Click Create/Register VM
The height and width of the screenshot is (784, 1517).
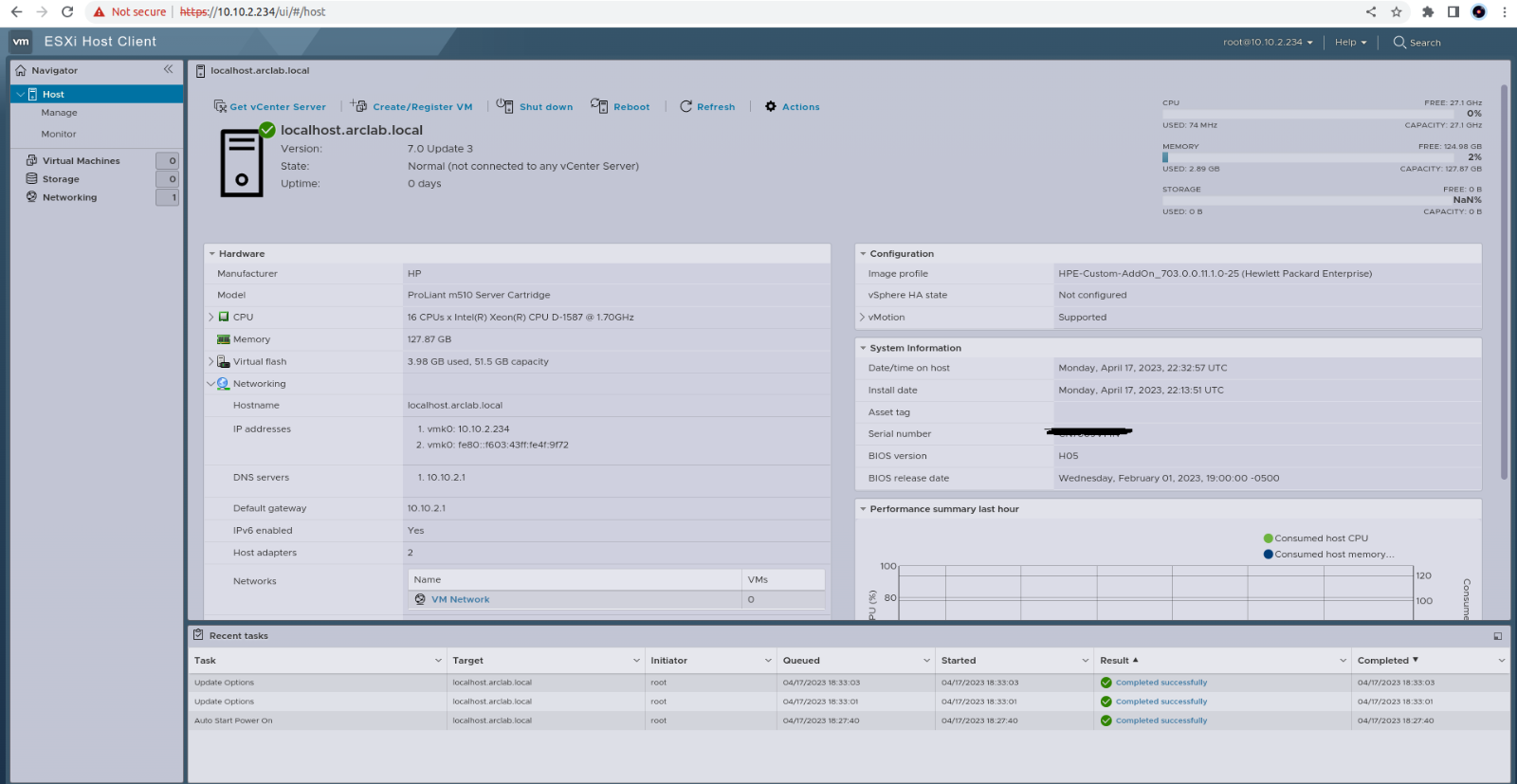tap(411, 106)
